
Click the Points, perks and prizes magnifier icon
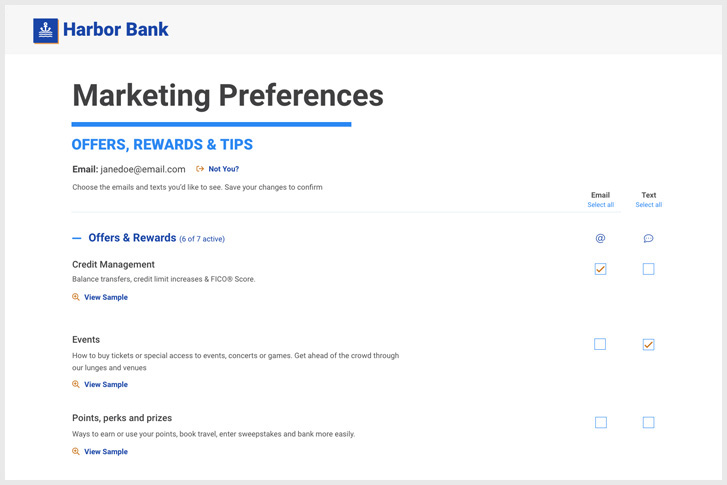coord(76,452)
